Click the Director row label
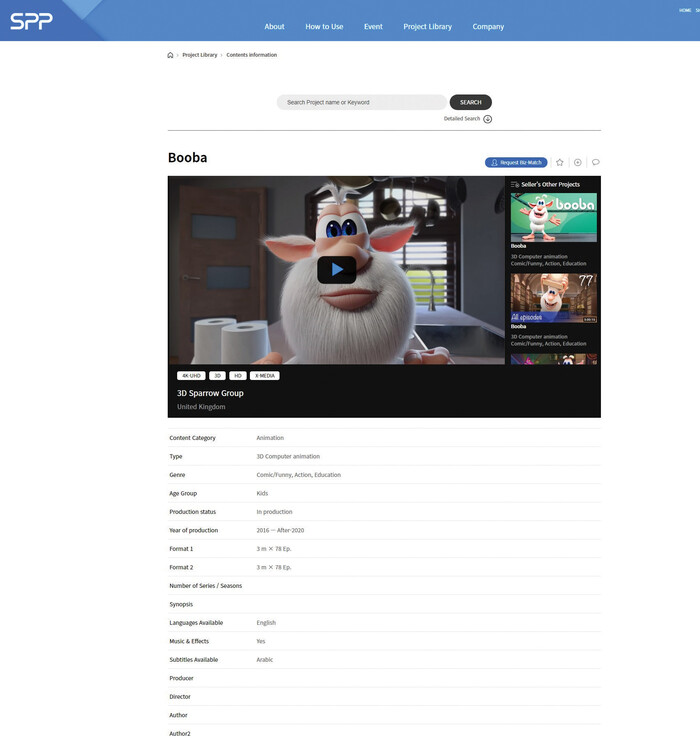700x739 pixels. pyautogui.click(x=180, y=697)
